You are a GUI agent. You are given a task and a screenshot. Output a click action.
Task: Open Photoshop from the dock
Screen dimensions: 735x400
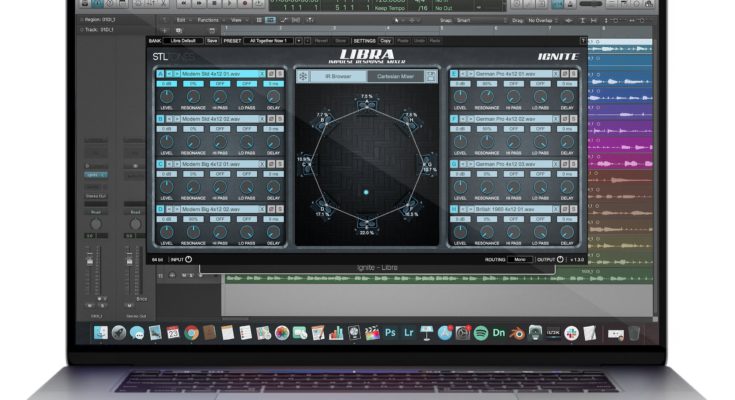point(391,332)
